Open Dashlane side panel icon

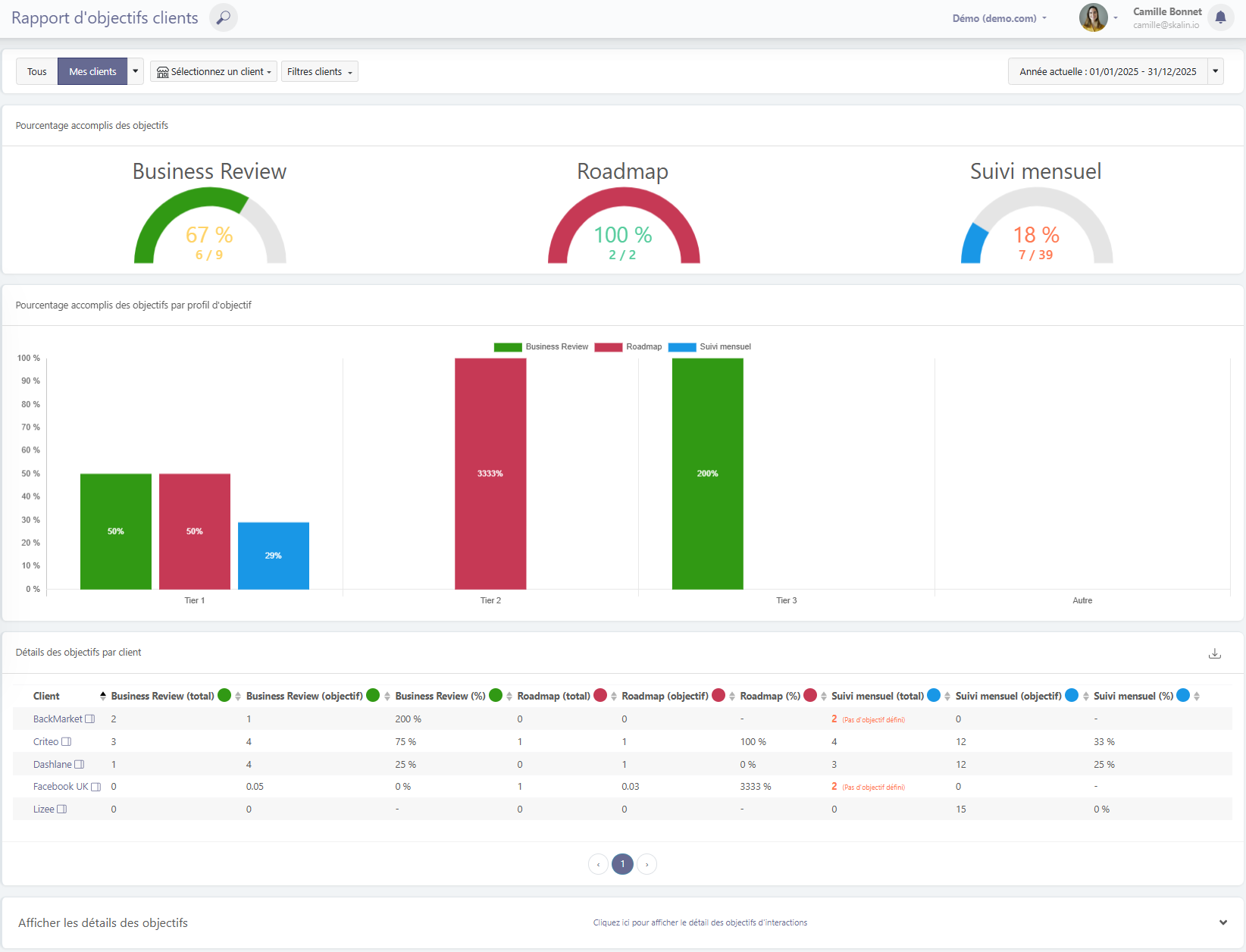point(80,765)
